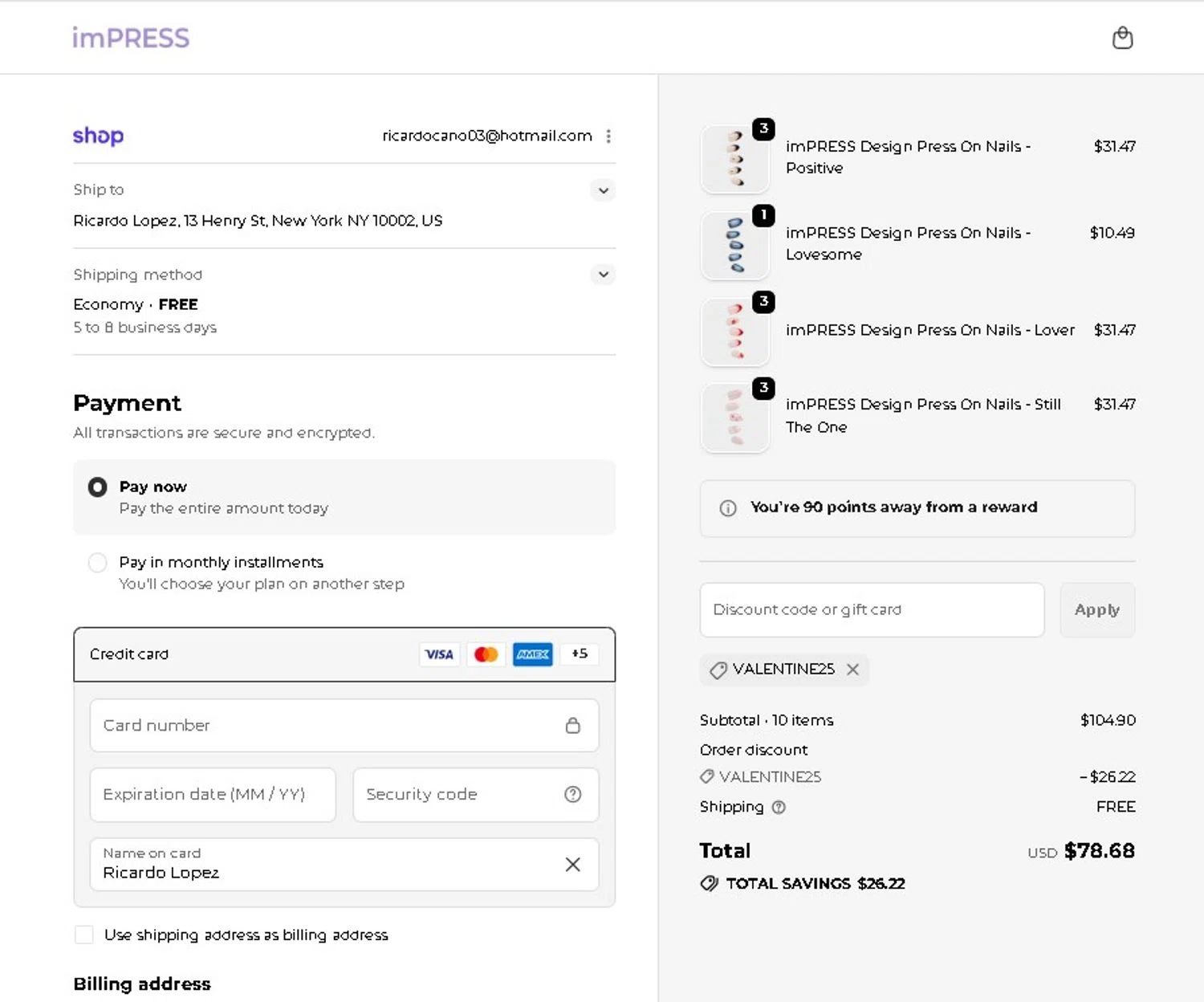Clear the Name on card field
1204x1002 pixels.
572,865
